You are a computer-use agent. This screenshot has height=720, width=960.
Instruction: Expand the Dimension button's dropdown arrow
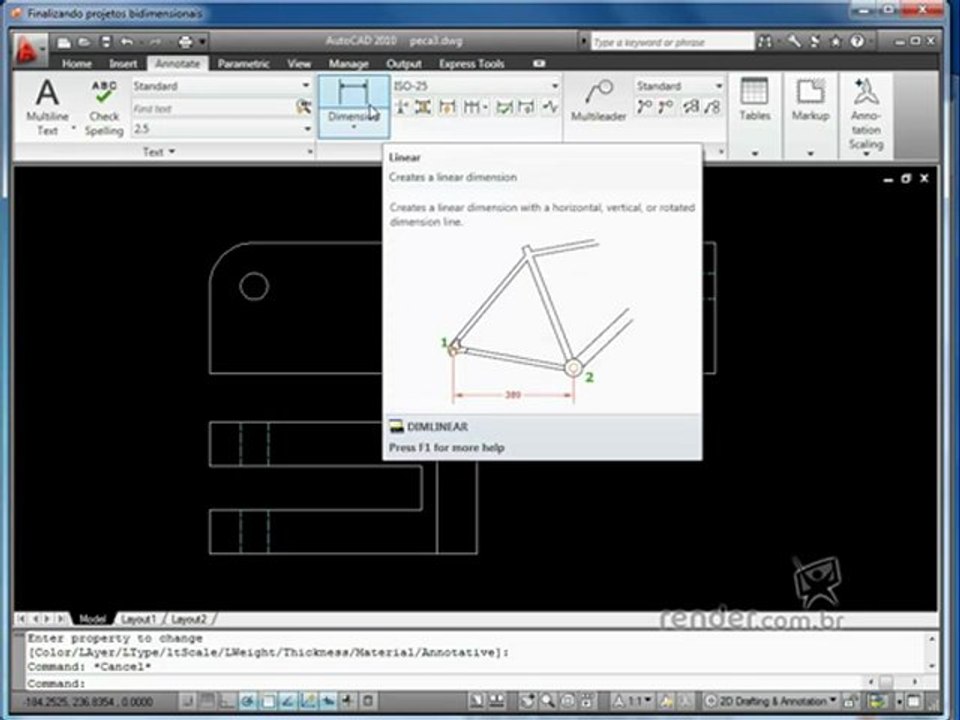(x=354, y=127)
